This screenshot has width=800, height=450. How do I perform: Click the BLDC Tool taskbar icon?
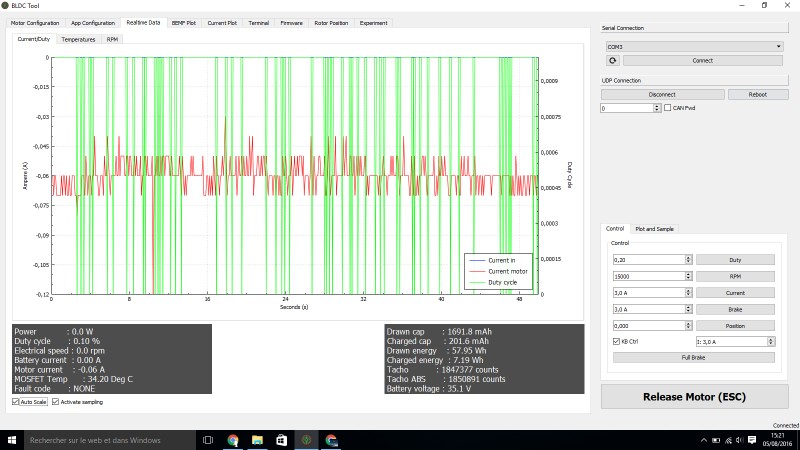tap(307, 439)
